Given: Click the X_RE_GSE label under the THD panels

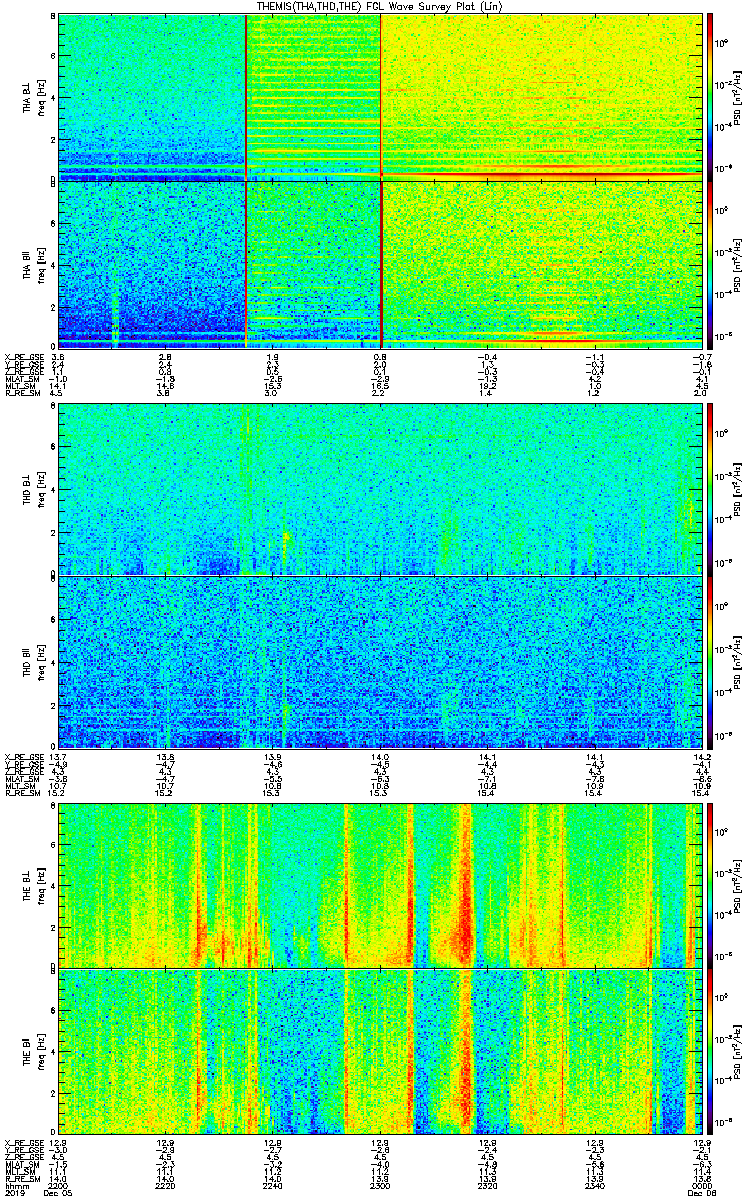Looking at the screenshot, I should tap(22, 755).
